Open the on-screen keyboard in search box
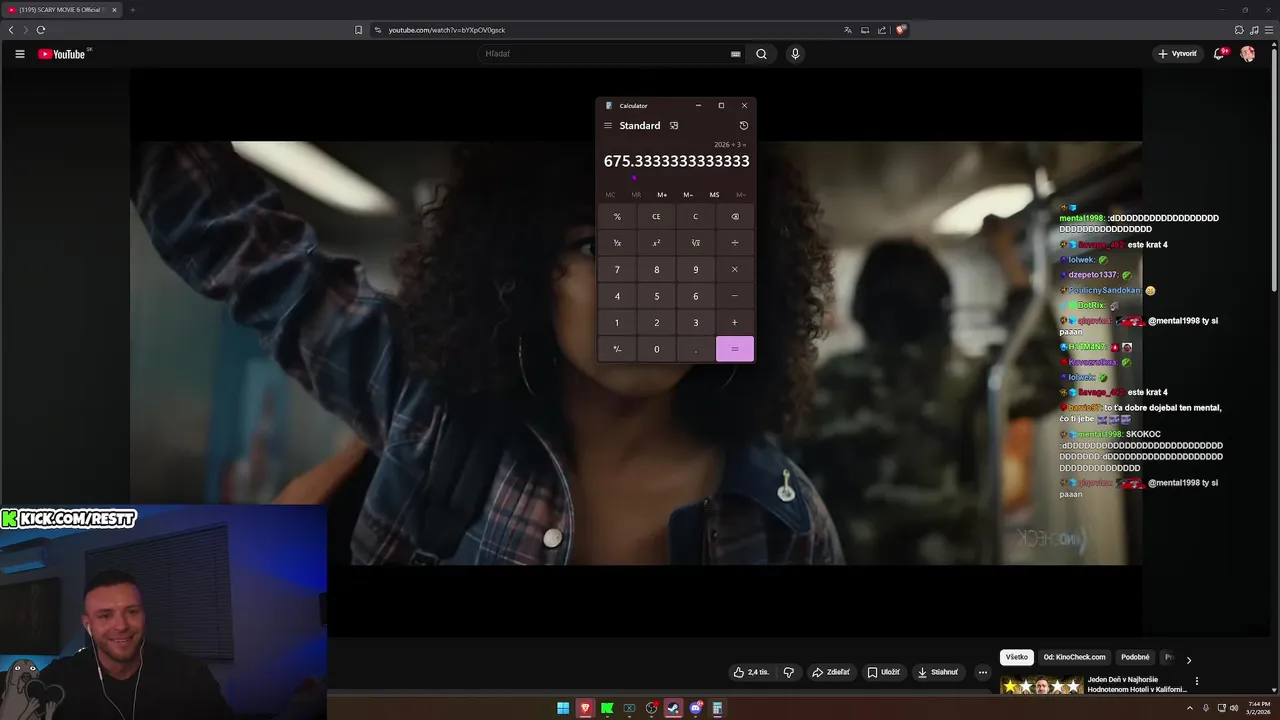1280x720 pixels. click(736, 54)
